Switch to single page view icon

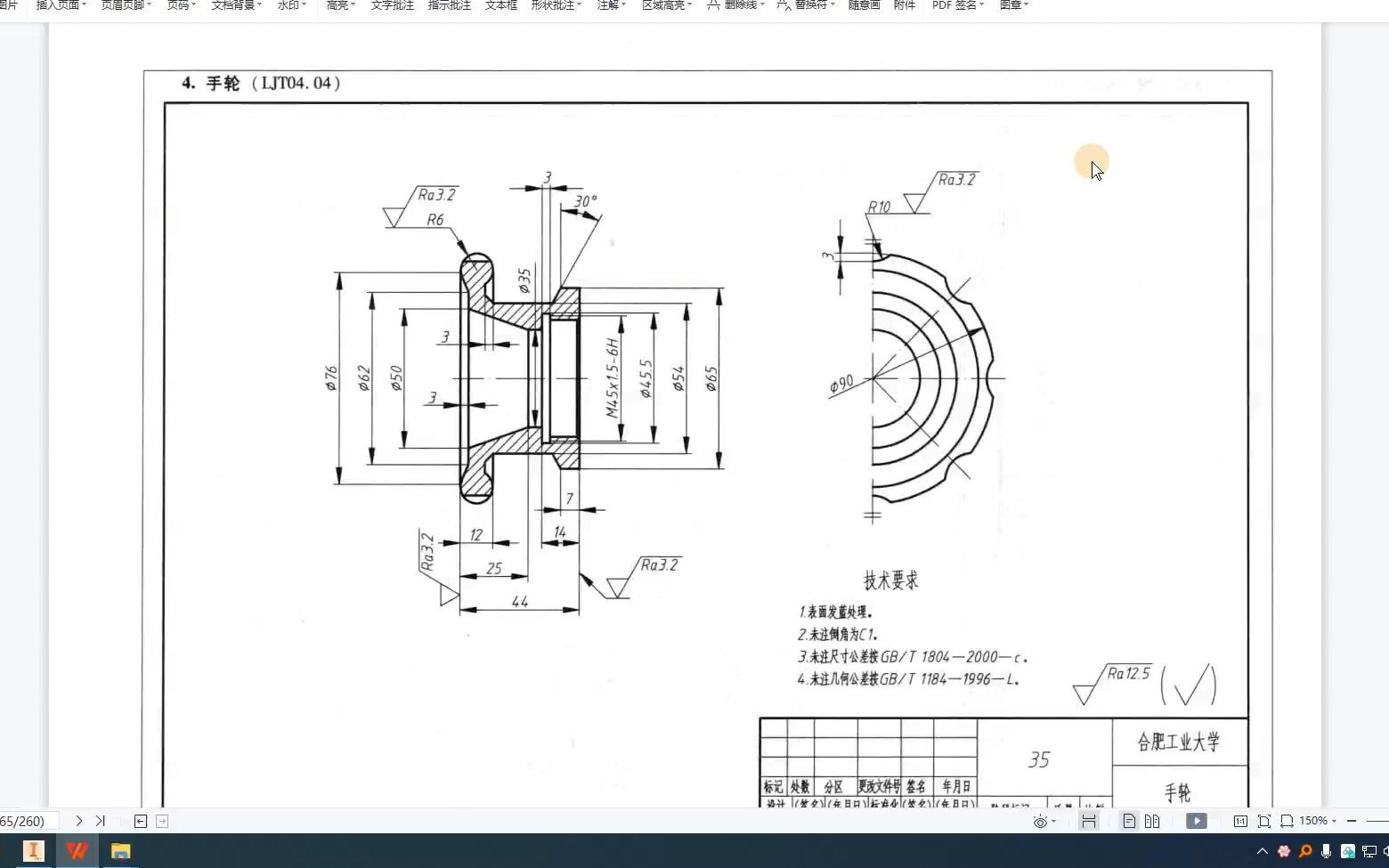click(1129, 821)
